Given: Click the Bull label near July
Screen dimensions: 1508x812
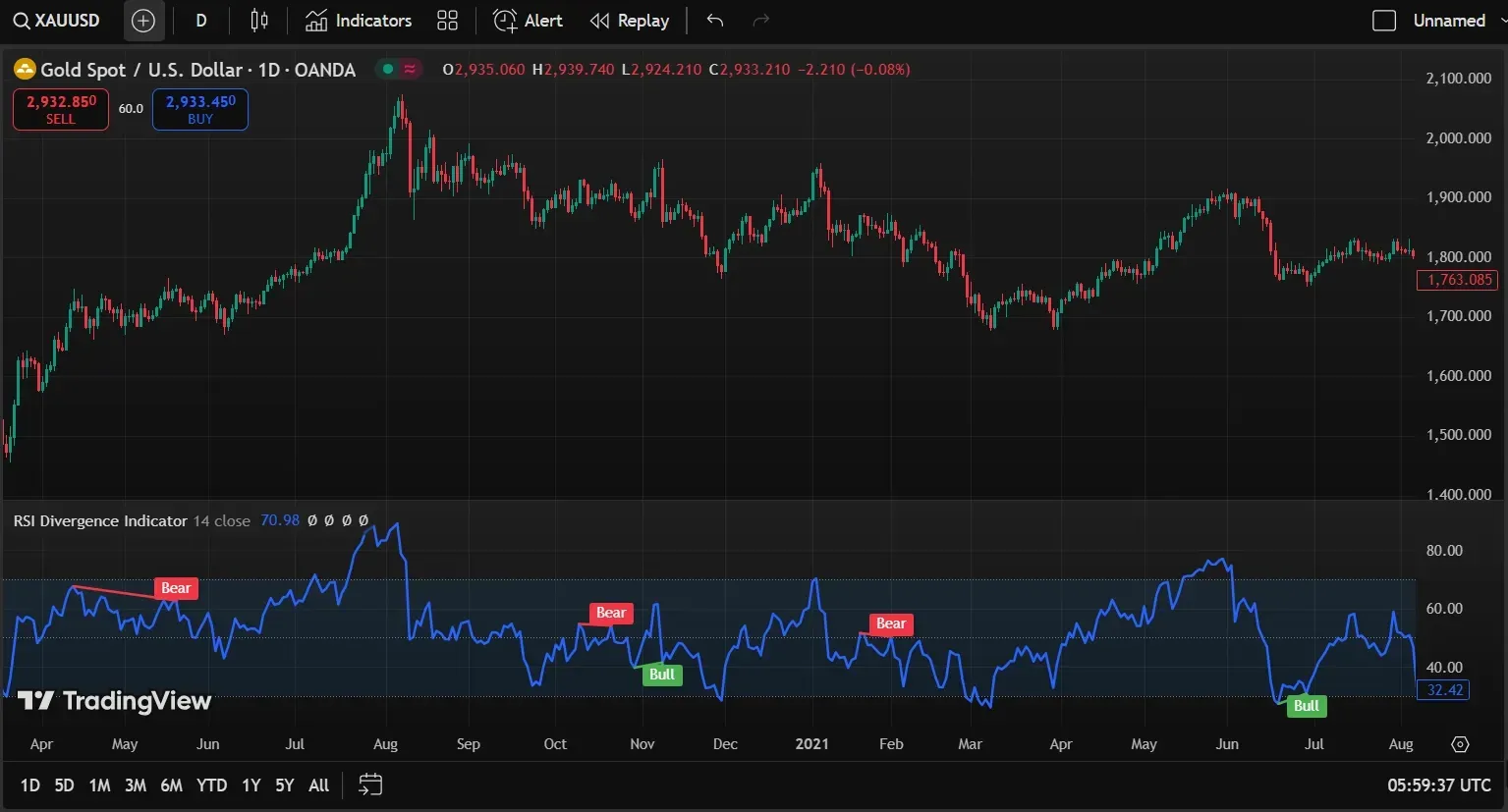Looking at the screenshot, I should tap(1307, 706).
